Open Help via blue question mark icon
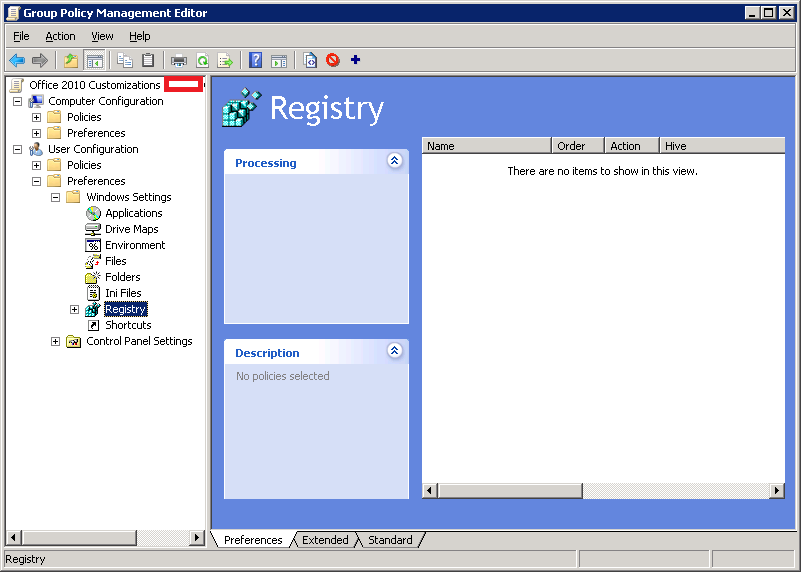The width and height of the screenshot is (801, 572). pos(256,61)
